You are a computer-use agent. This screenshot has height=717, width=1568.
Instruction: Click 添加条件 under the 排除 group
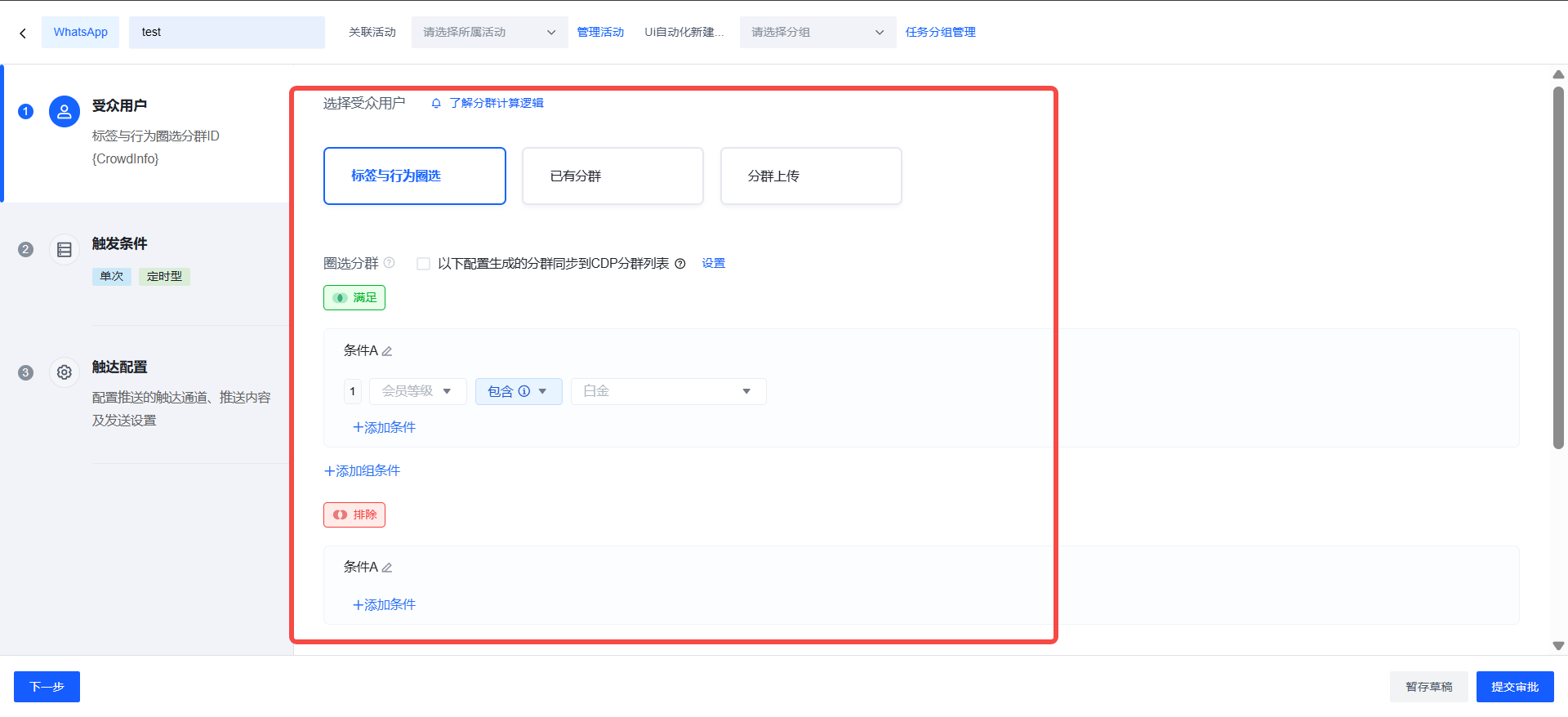(384, 605)
